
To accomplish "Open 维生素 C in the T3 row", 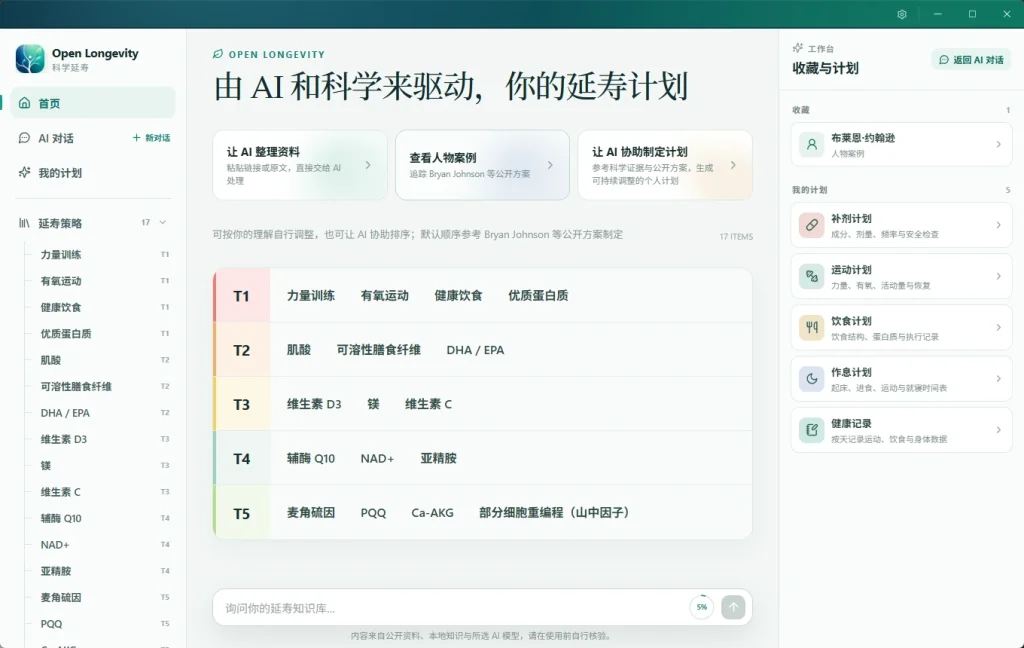I will (428, 404).
